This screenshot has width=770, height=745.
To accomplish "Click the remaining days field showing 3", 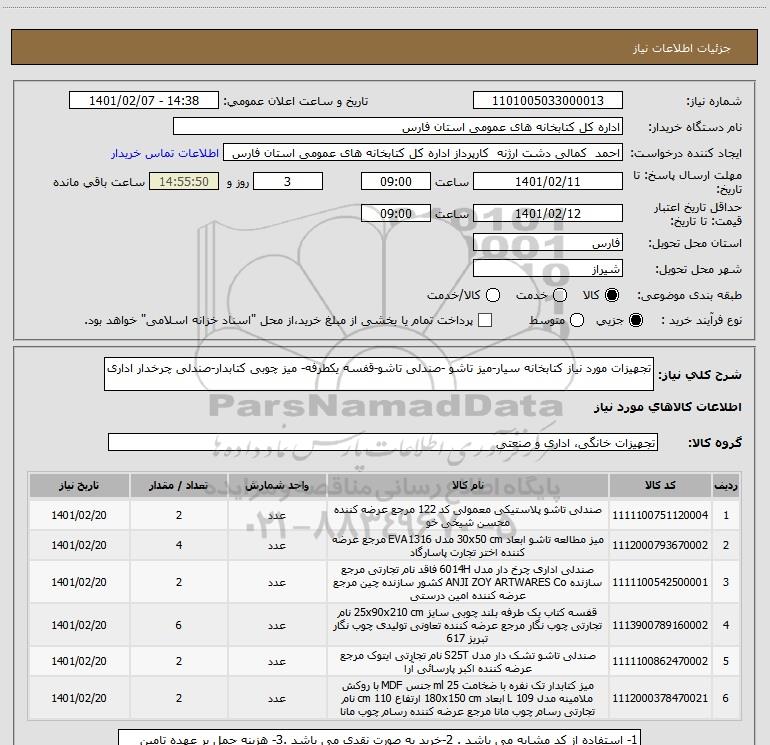I will [288, 181].
